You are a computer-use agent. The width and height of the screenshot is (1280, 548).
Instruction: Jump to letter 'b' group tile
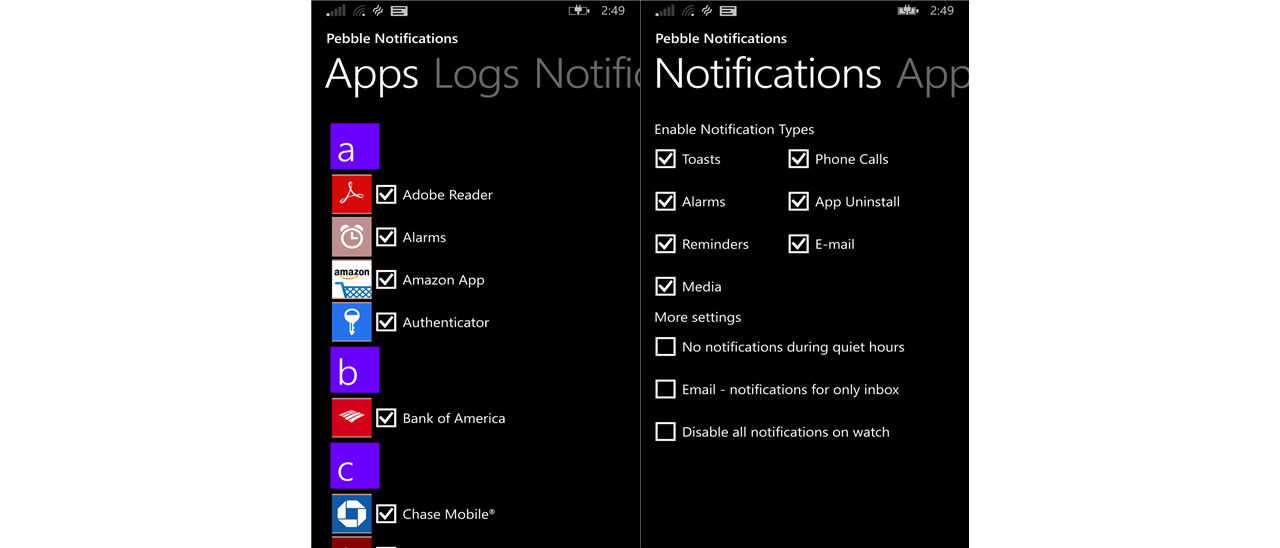click(x=355, y=370)
